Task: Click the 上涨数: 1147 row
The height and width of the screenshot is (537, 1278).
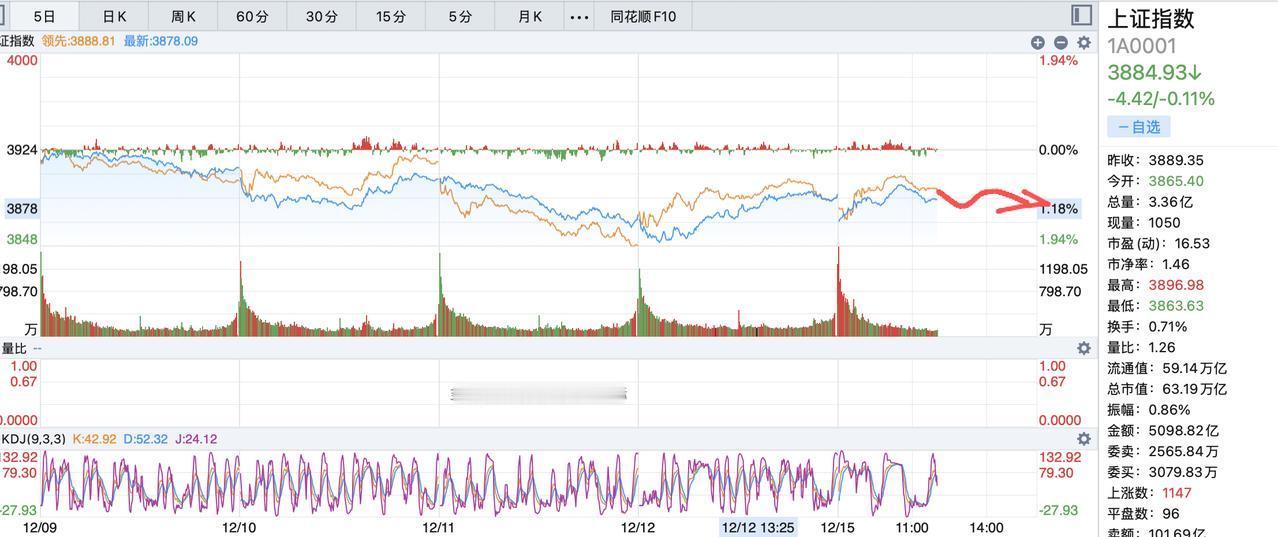Action: coord(1148,493)
